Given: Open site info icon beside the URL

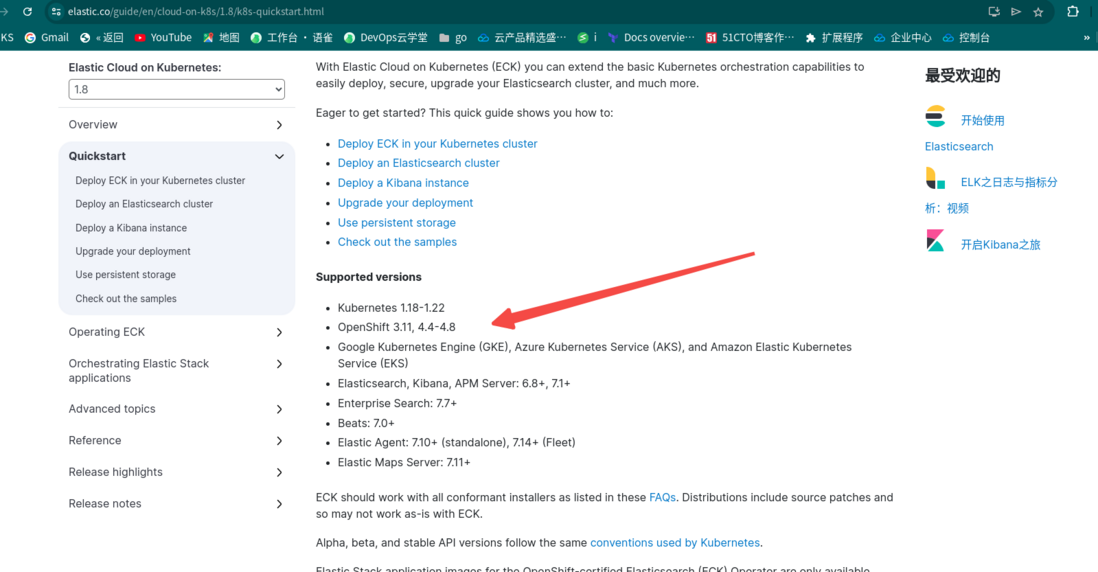Looking at the screenshot, I should pos(56,12).
